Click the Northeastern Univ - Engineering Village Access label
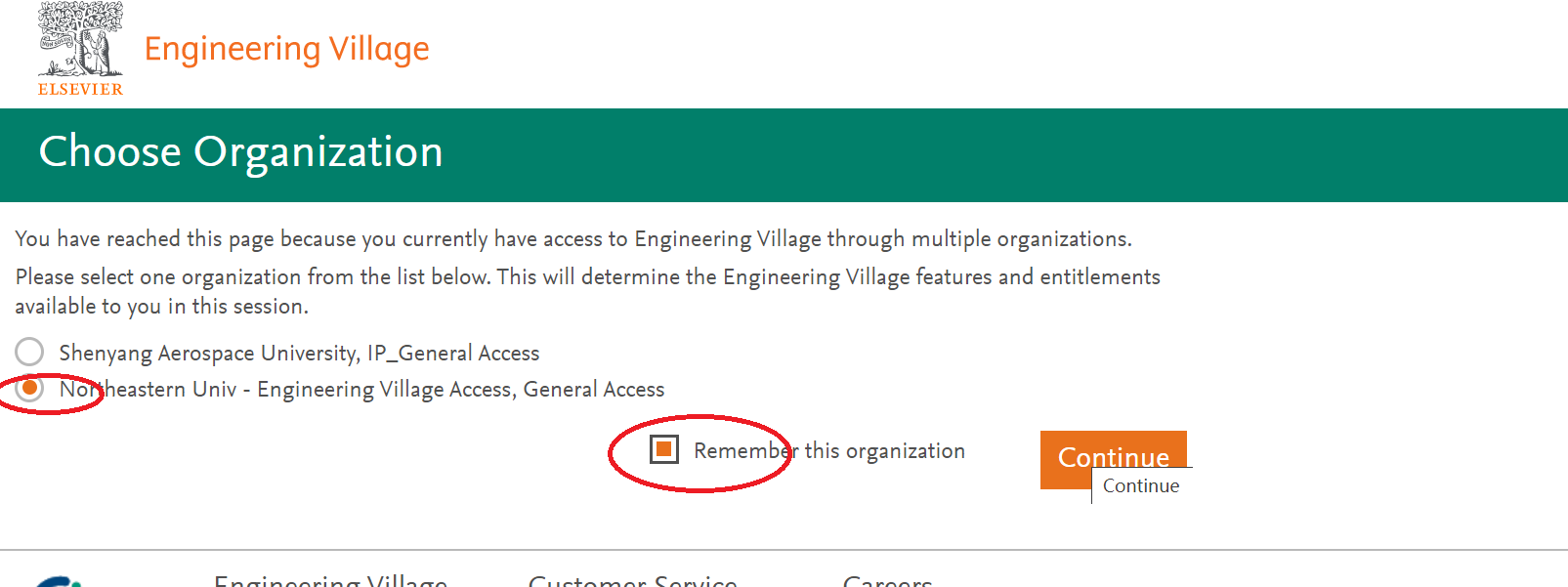 [361, 390]
